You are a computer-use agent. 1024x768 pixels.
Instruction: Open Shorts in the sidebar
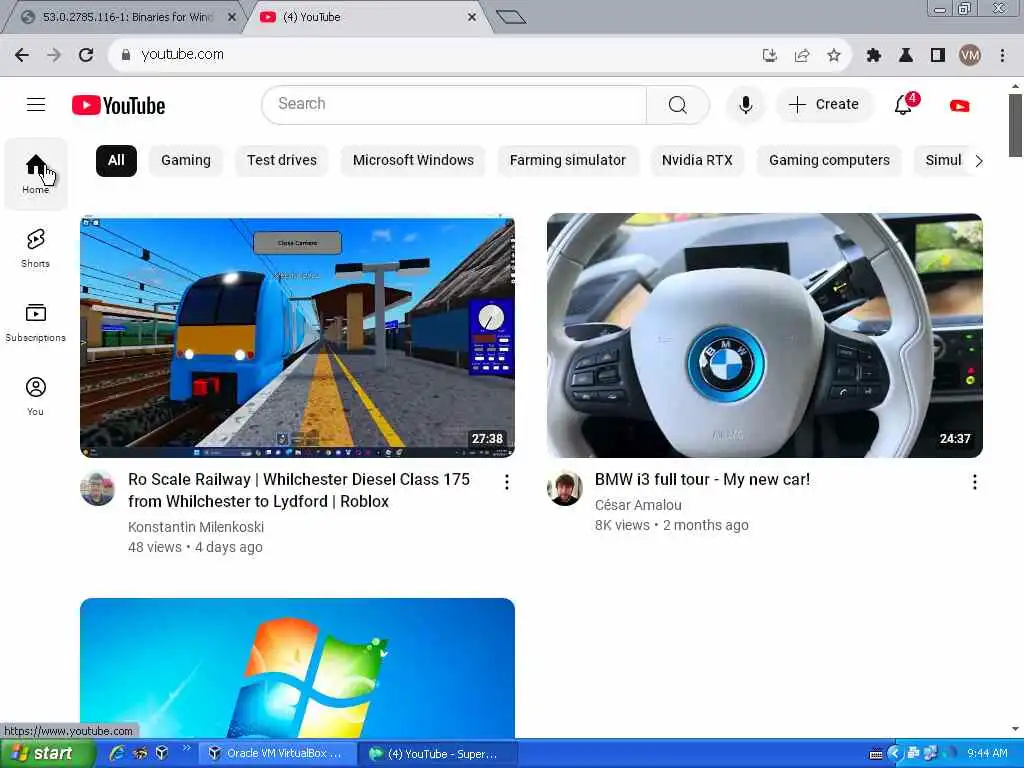coord(36,248)
